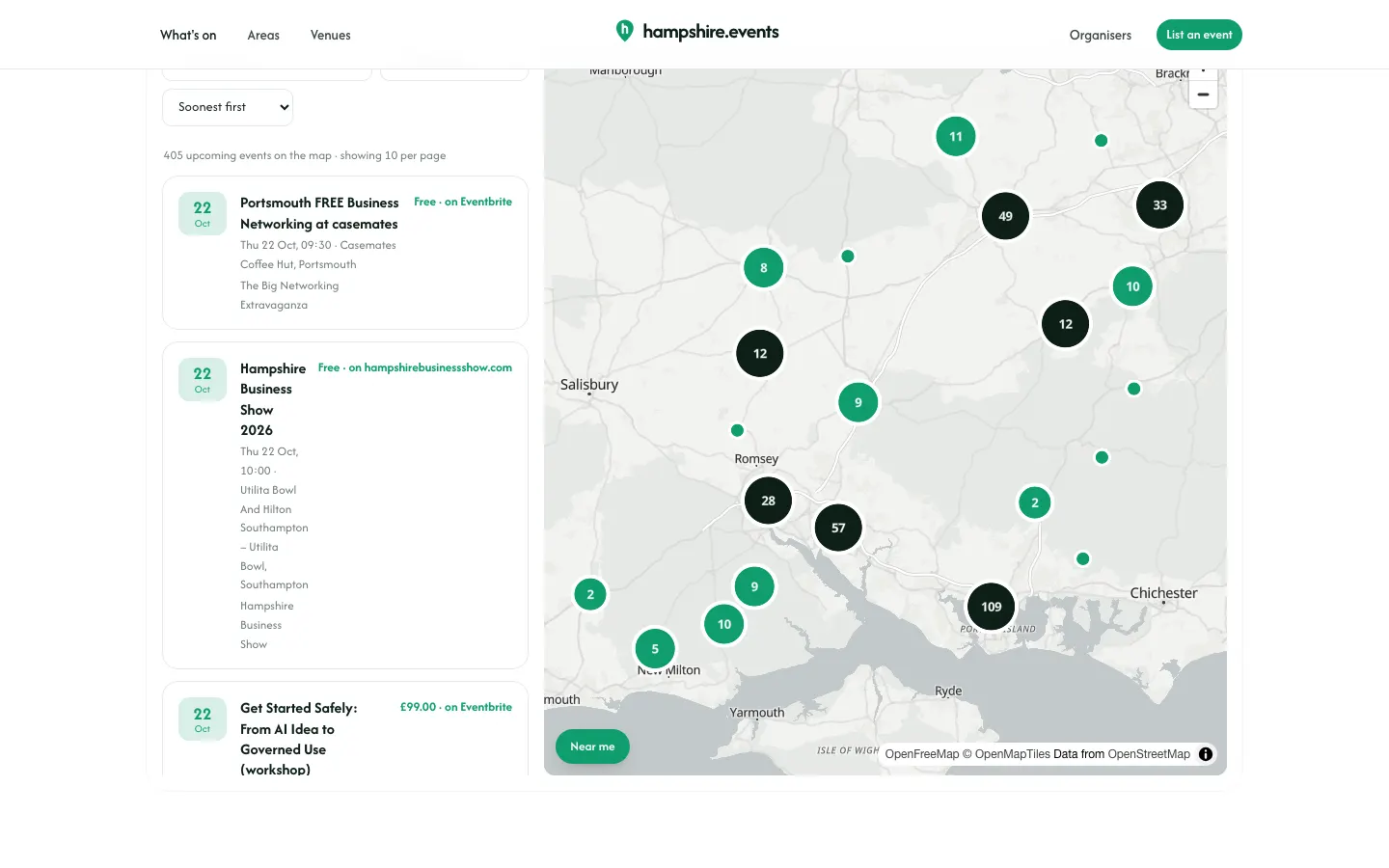
Task: Open the Venues menu item
Action: click(x=331, y=35)
